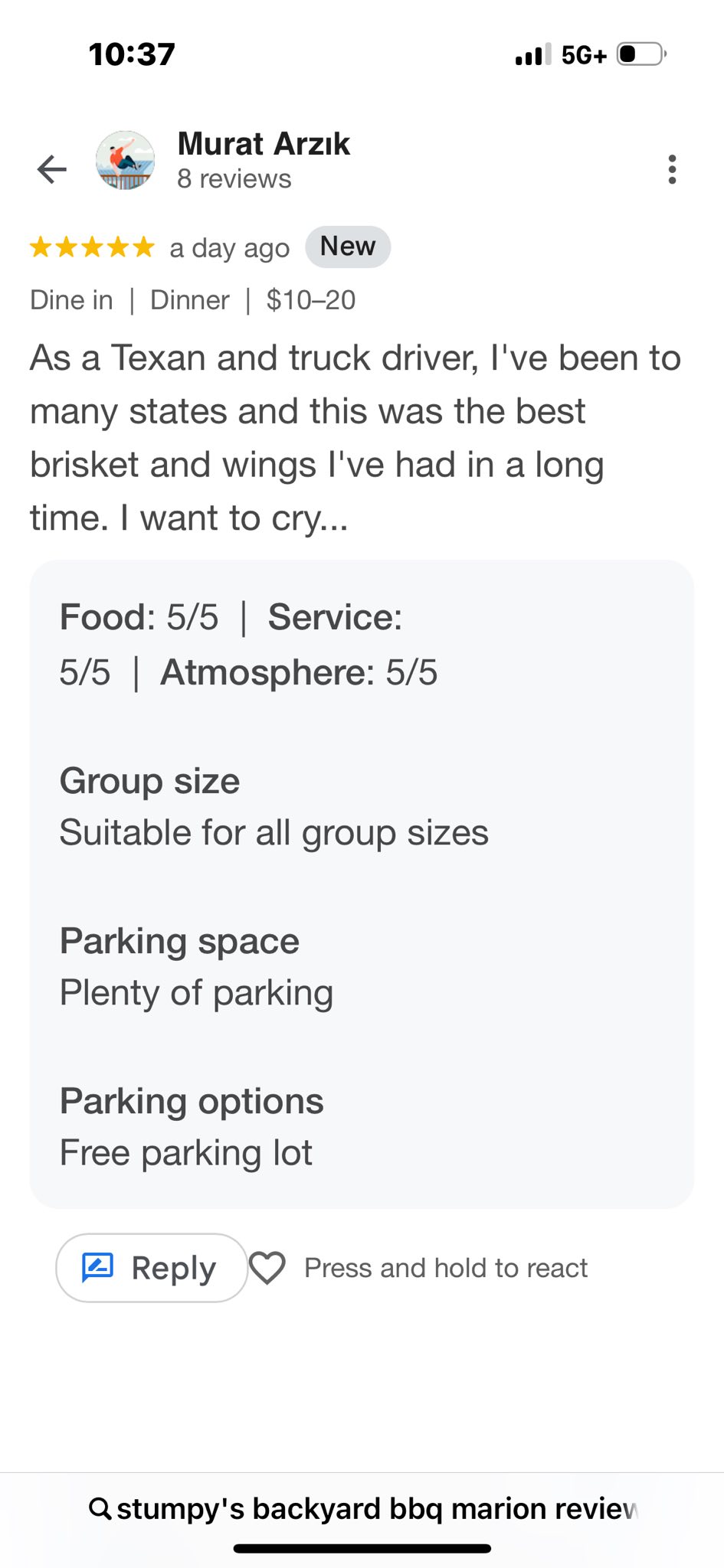Tap the five-star rating icons
The height and width of the screenshot is (1568, 724).
[x=92, y=247]
